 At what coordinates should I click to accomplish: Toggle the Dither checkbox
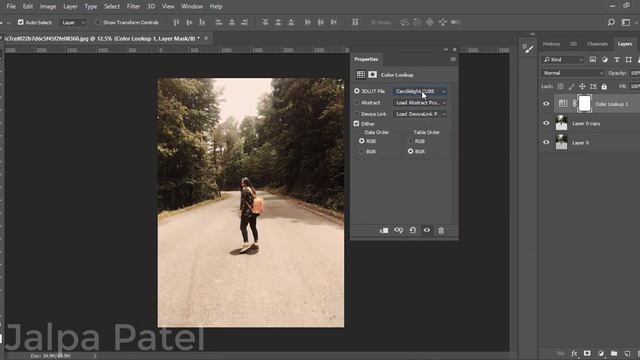pos(356,124)
